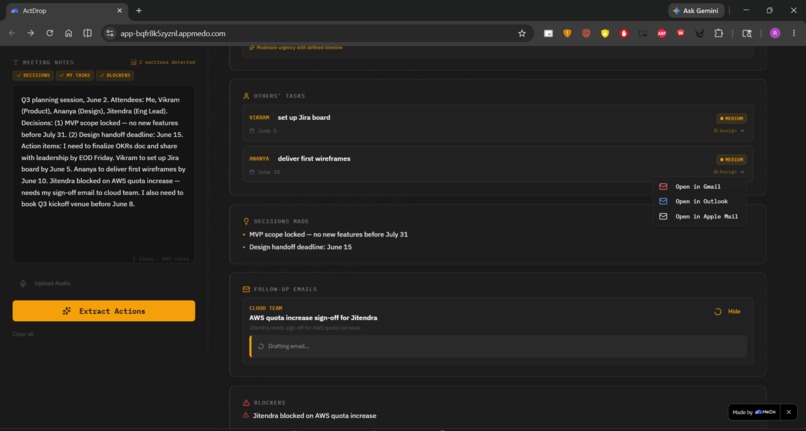Click the browser back arrow
The width and height of the screenshot is (806, 431).
pyautogui.click(x=12, y=33)
